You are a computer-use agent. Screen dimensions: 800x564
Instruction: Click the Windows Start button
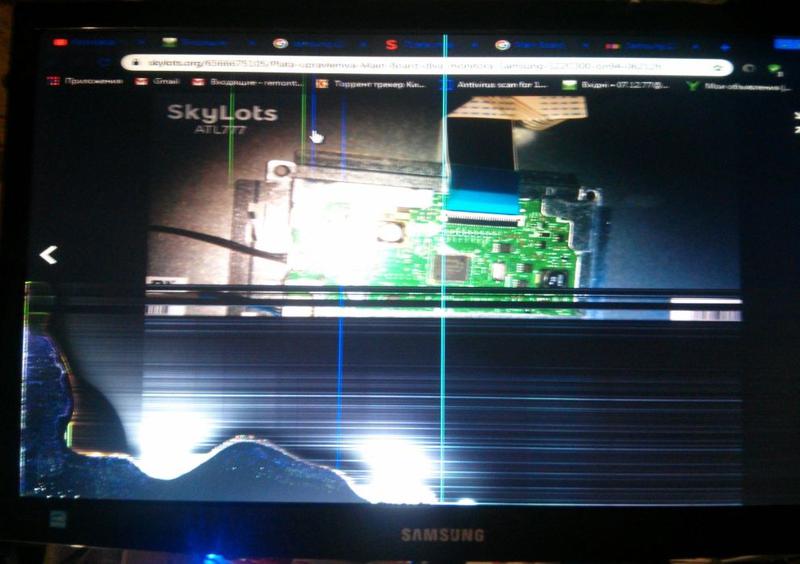57,519
